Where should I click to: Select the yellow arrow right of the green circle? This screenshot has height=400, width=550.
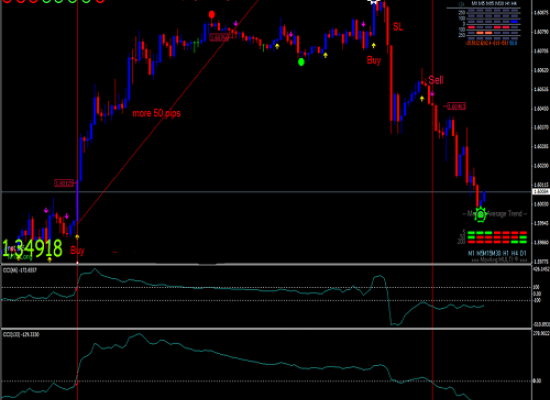pos(325,55)
